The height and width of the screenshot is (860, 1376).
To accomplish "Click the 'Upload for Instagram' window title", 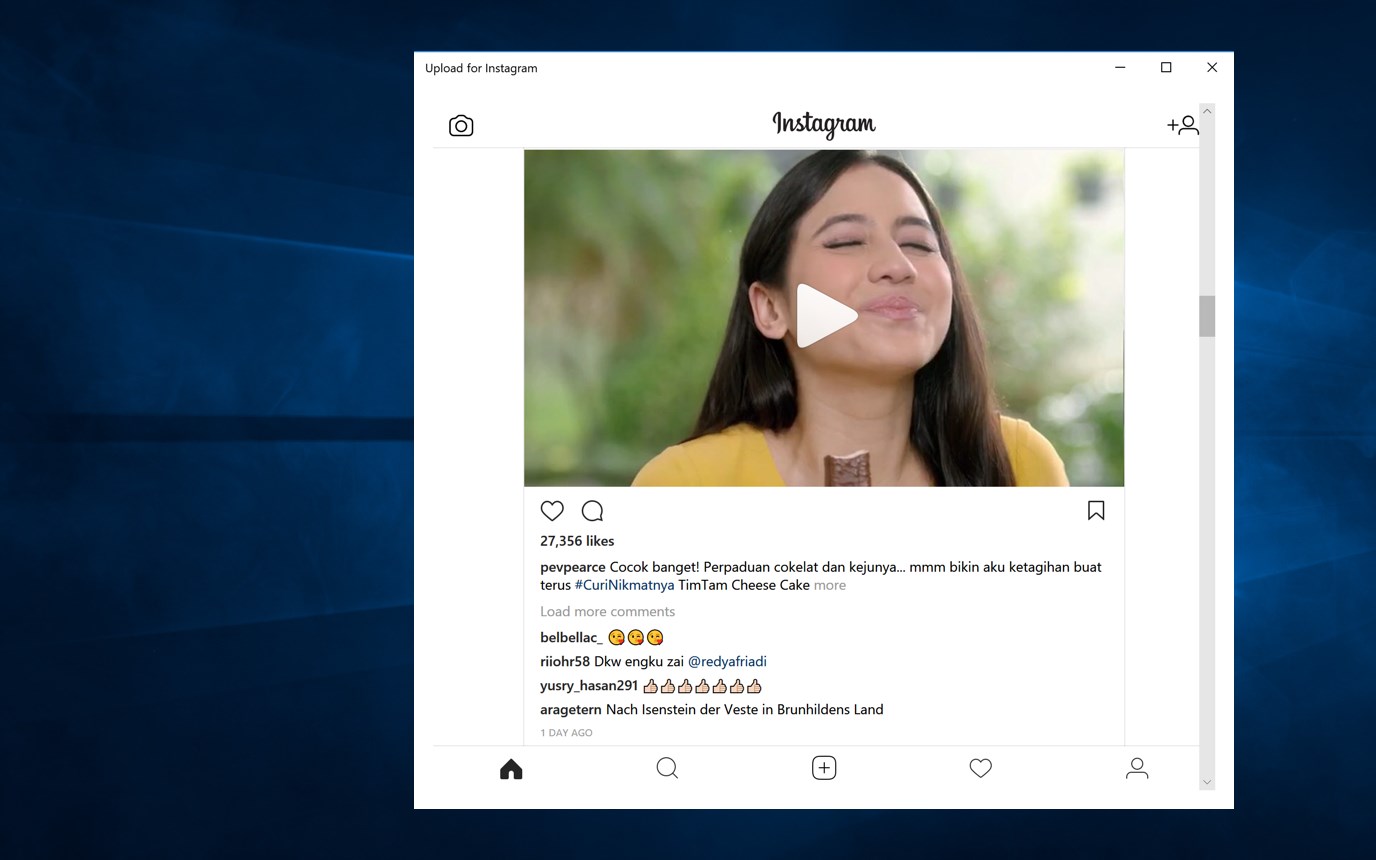I will tap(481, 68).
